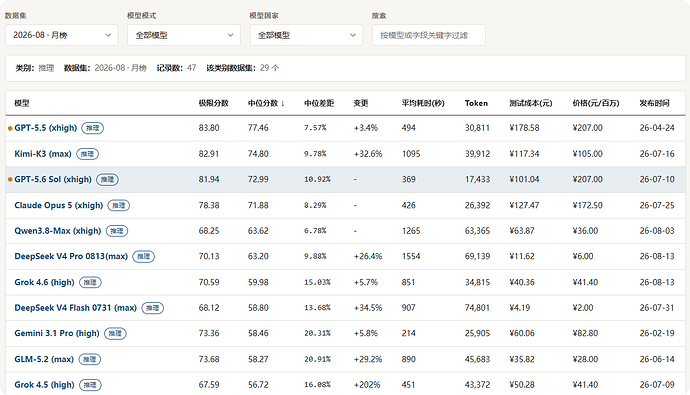Open the Qwen3.8-Max (xhigh) model link
The image size is (690, 395).
(x=58, y=231)
